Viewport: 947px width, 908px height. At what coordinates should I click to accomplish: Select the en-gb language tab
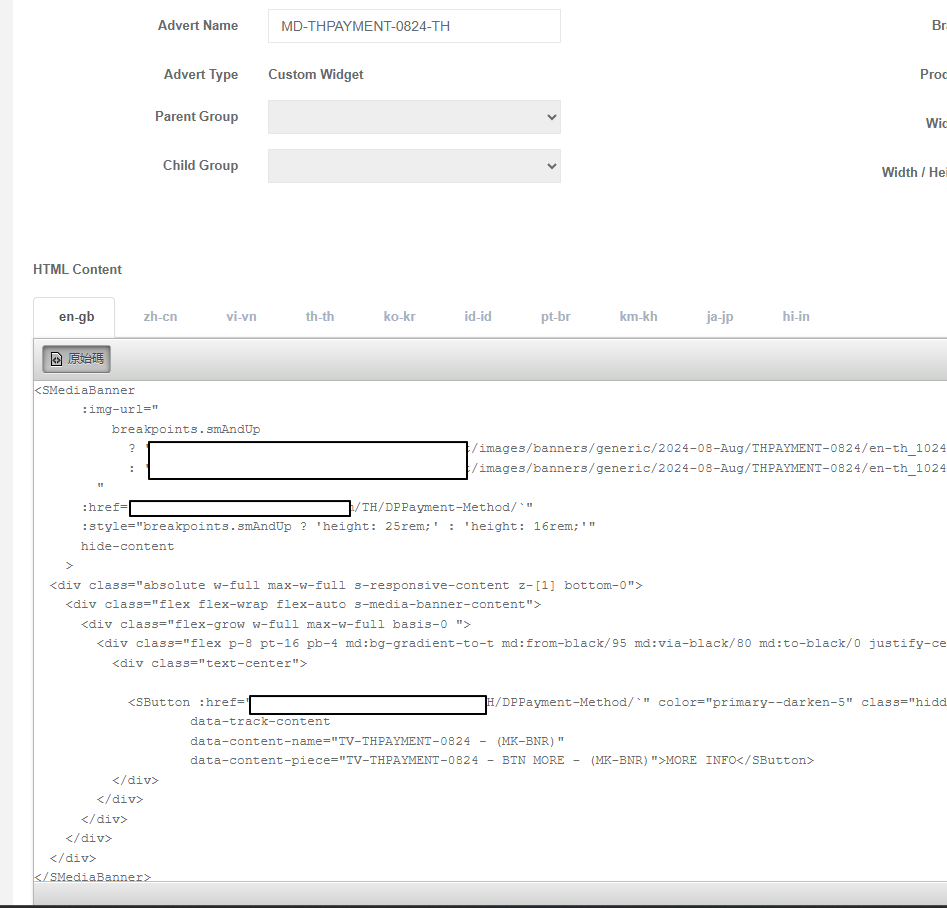click(76, 317)
